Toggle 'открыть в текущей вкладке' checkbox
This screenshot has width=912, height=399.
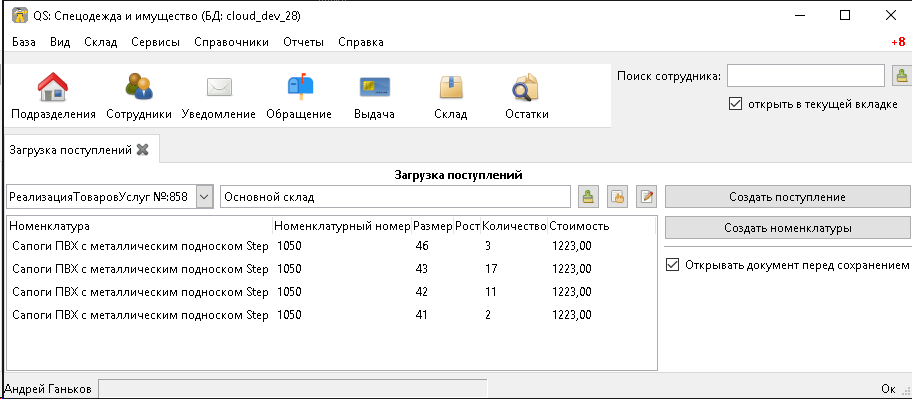pos(735,105)
